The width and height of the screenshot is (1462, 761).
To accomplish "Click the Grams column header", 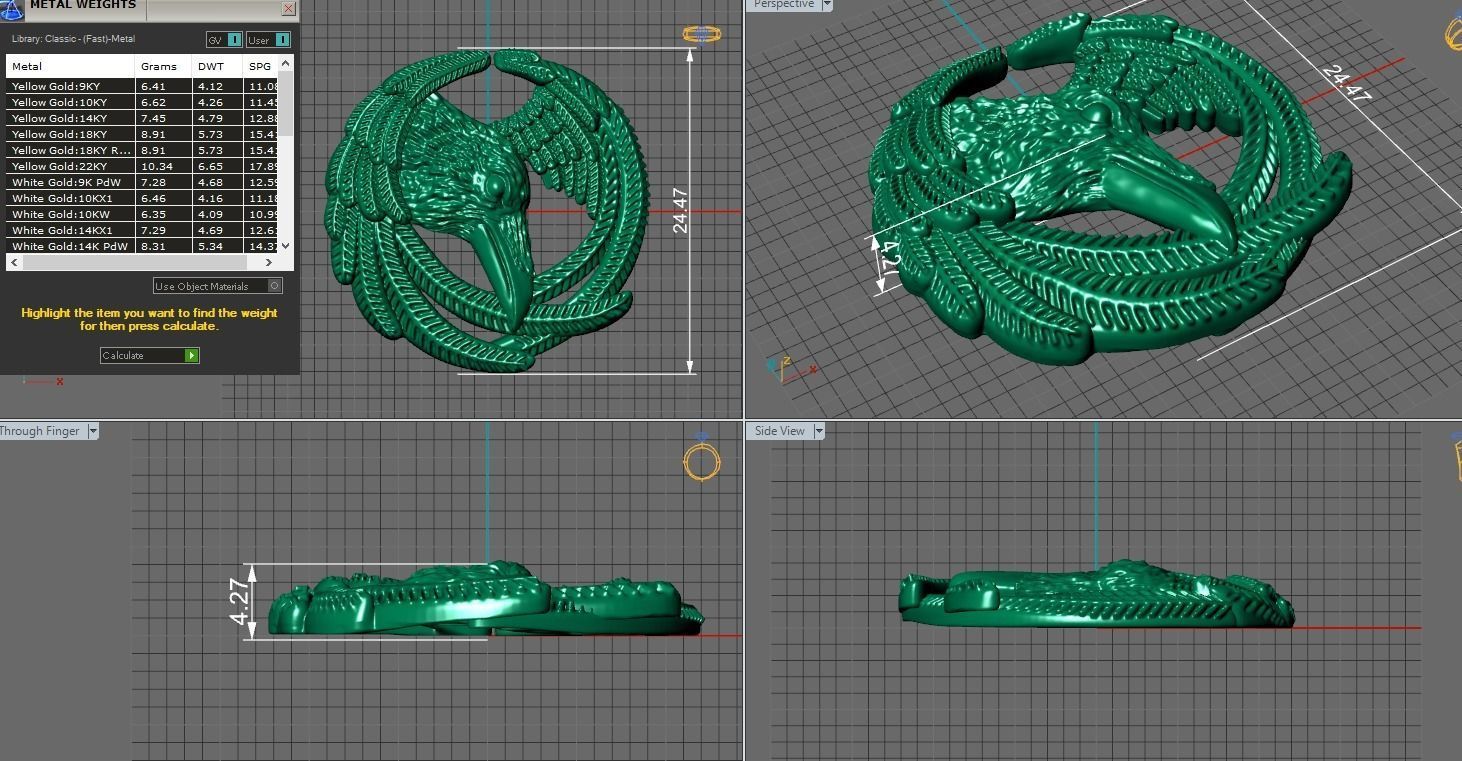I will (x=163, y=66).
